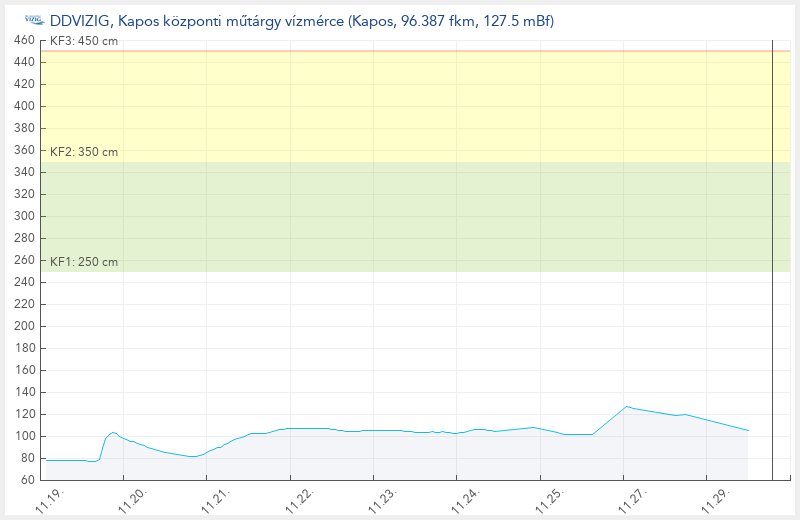Select the 11.27. date tick label
Image resolution: width=800 pixels, height=520 pixels.
click(632, 499)
